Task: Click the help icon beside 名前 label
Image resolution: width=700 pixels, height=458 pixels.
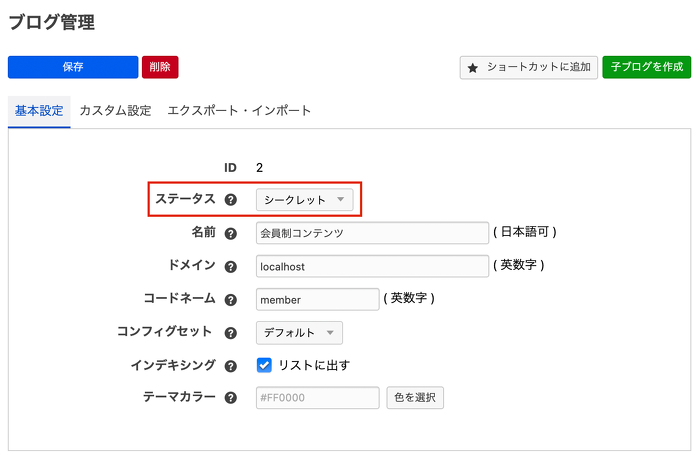Action: pos(231,234)
